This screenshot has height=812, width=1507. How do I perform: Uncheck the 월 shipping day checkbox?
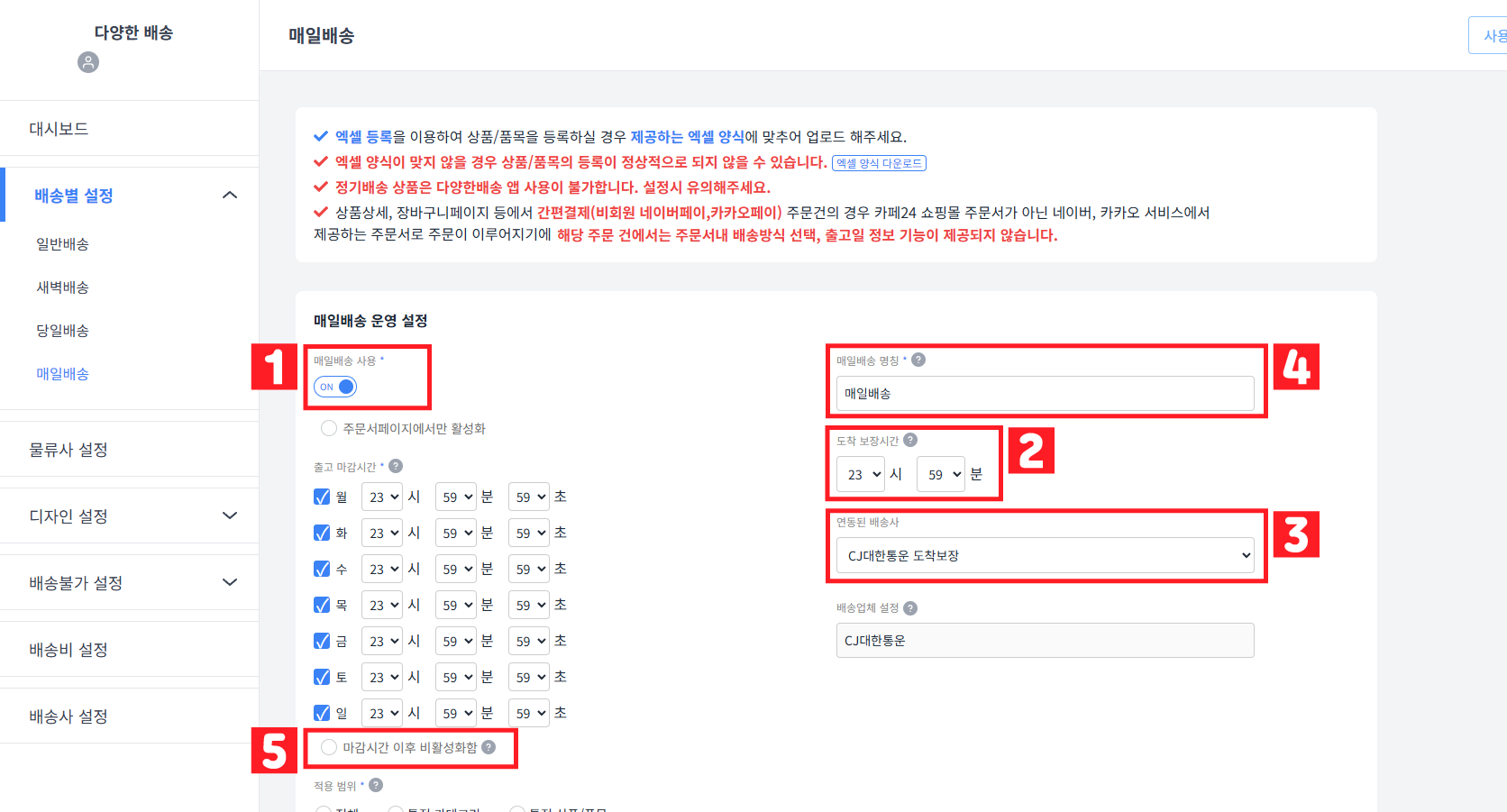(322, 496)
